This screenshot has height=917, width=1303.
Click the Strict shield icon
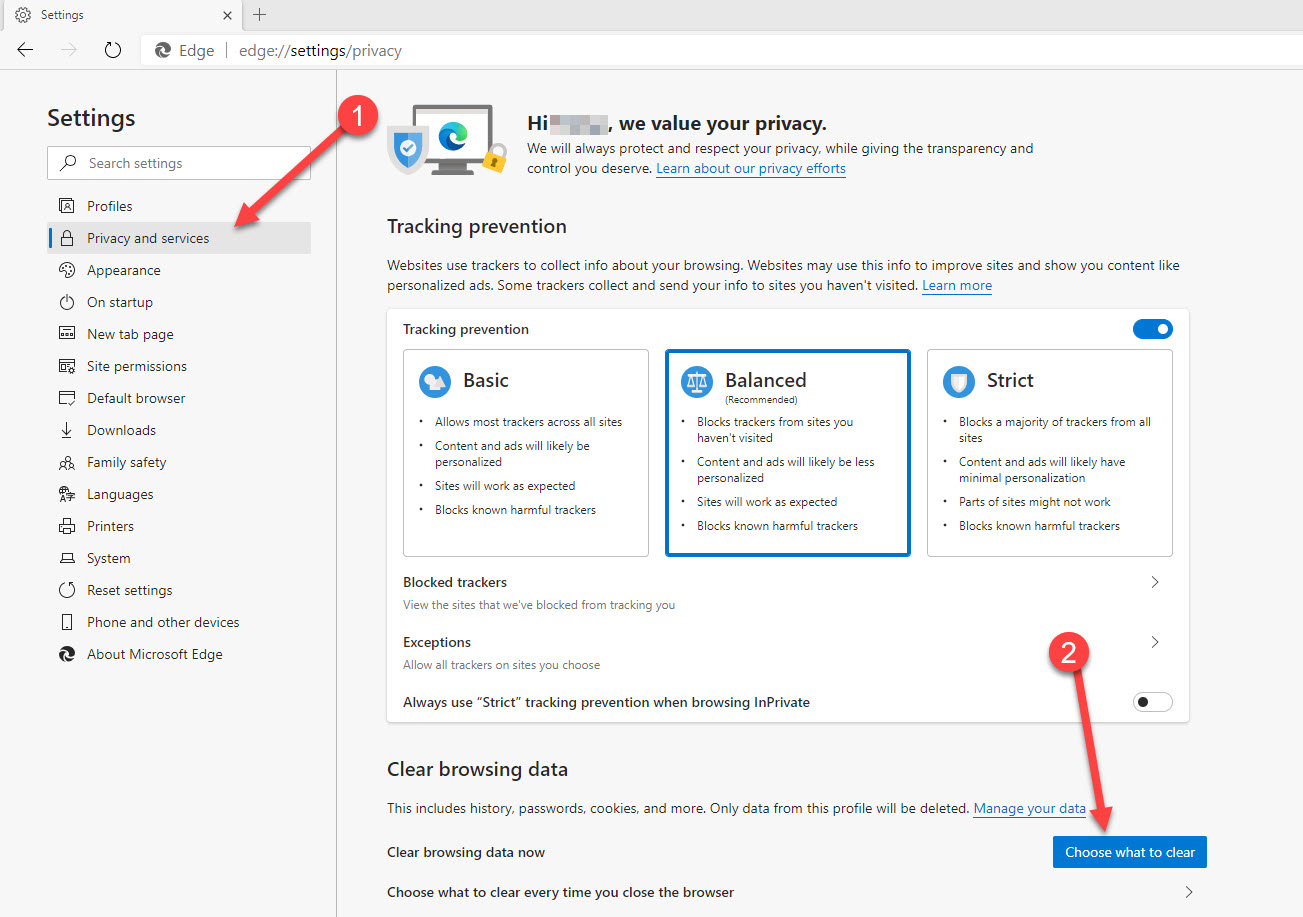(x=959, y=381)
